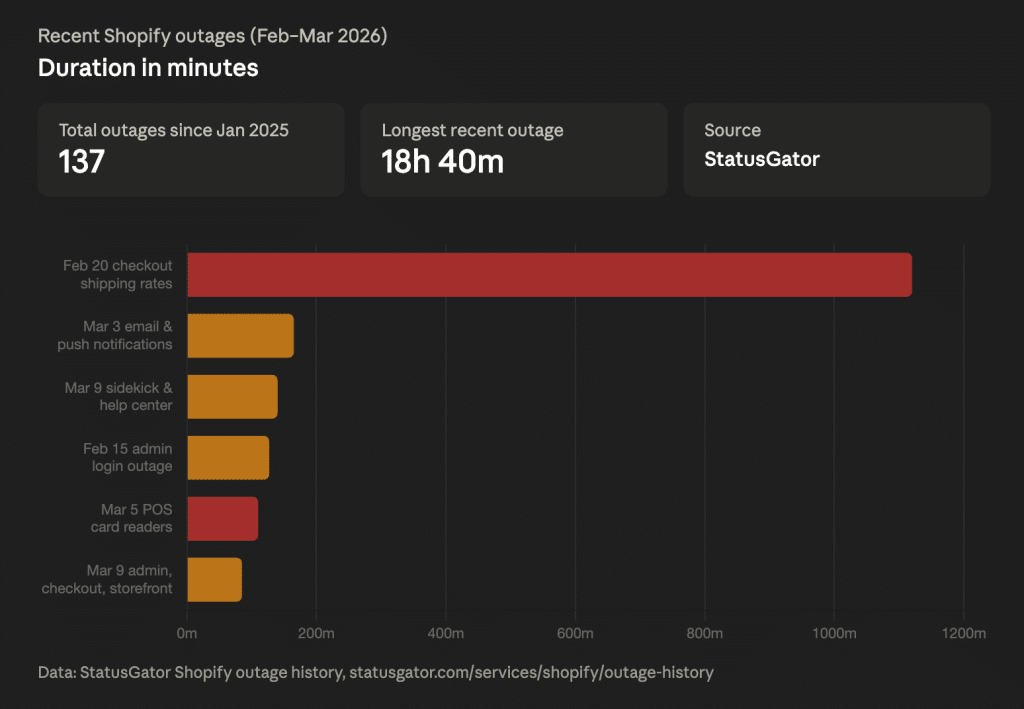The image size is (1024, 709).
Task: Click the 'Feb 15 admin login outage' label
Action: pyautogui.click(x=128, y=457)
